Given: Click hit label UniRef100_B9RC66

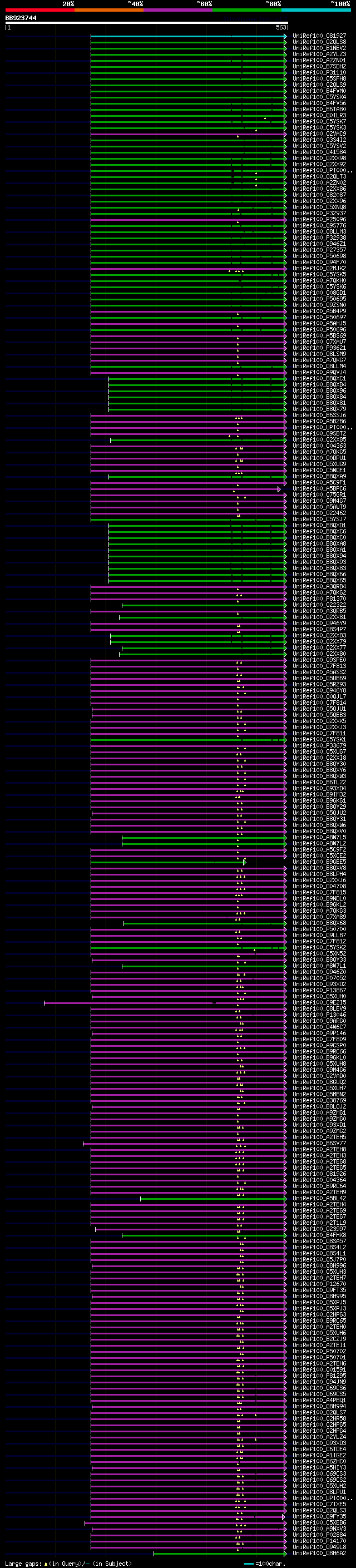Looking at the screenshot, I should click(x=319, y=1052).
